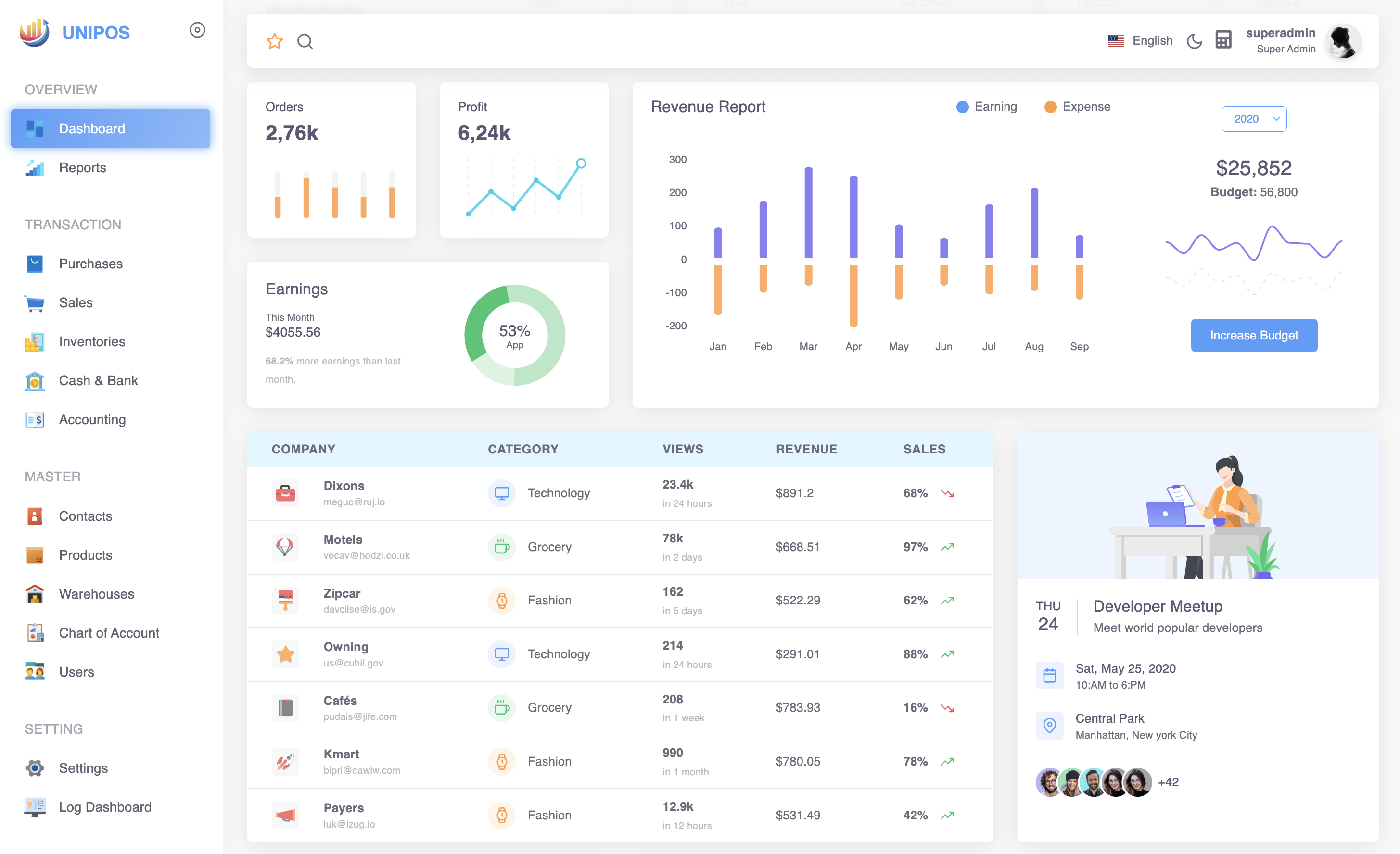Click Grocery cup icon in Motels row
1400x854 pixels.
point(502,547)
